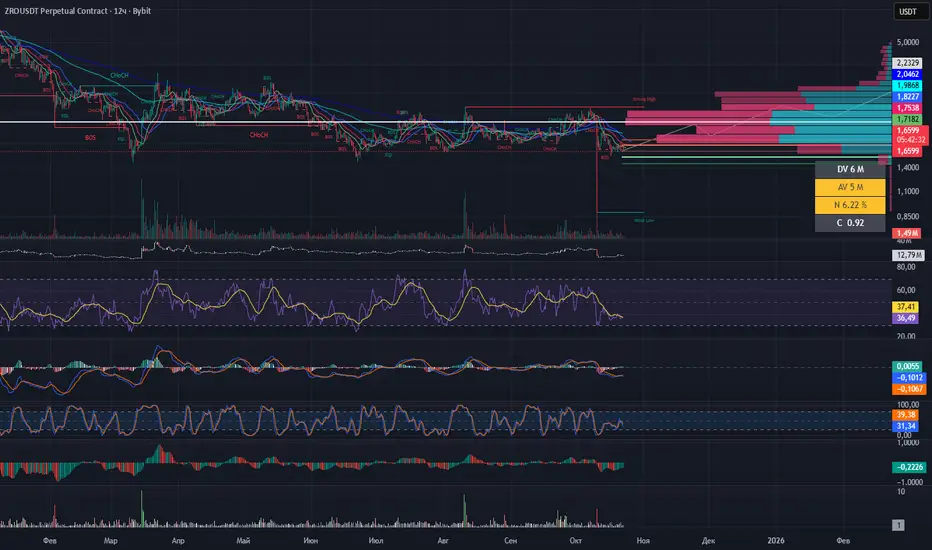The image size is (932, 550).
Task: Click the 05:42:32 countdown label
Action: 910,140
